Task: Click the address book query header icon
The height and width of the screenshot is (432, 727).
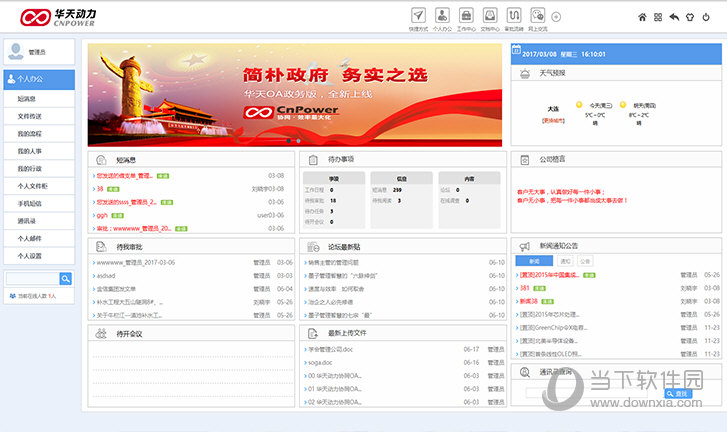Action: pyautogui.click(x=524, y=372)
